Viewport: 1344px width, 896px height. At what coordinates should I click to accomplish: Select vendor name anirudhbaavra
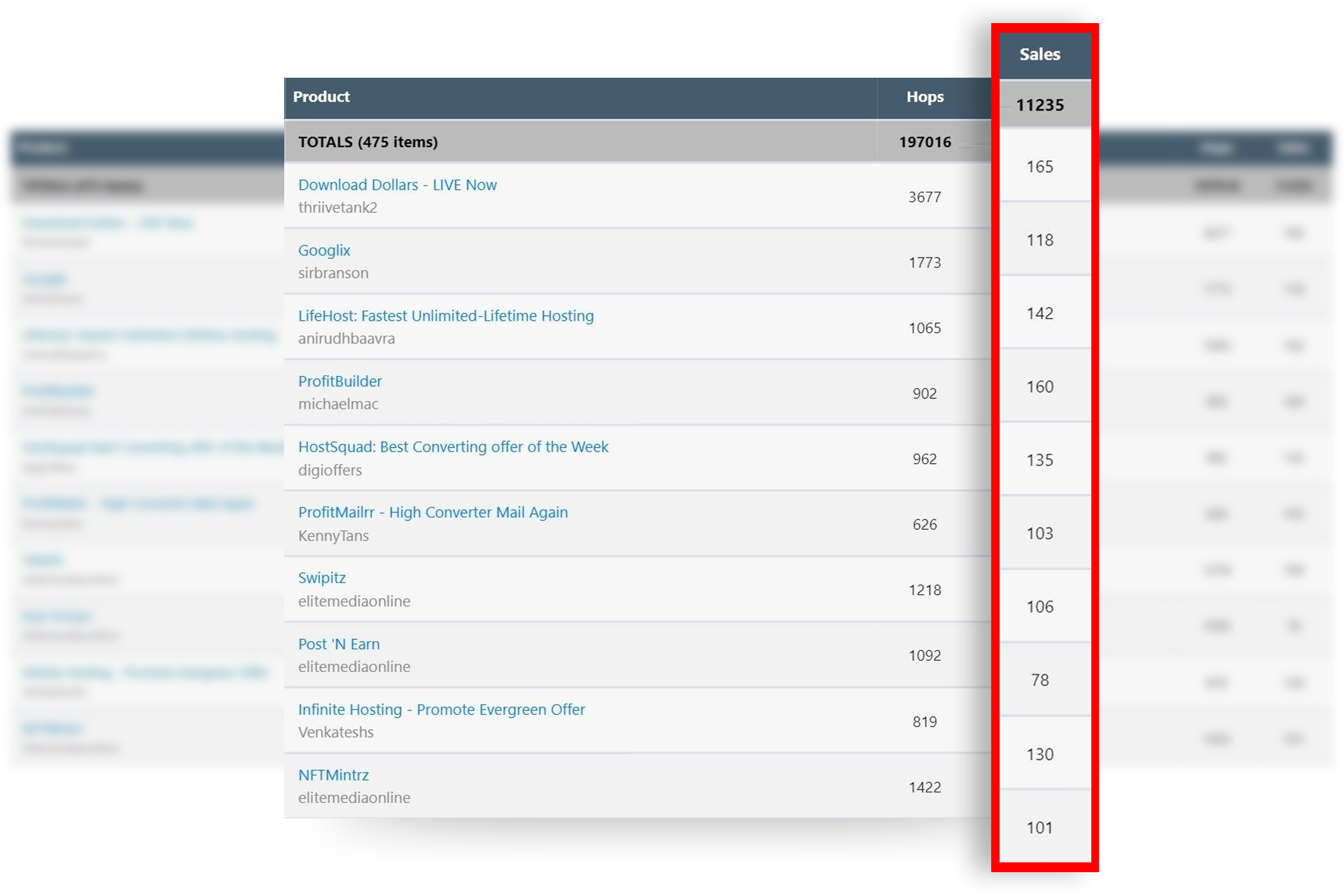click(x=346, y=339)
